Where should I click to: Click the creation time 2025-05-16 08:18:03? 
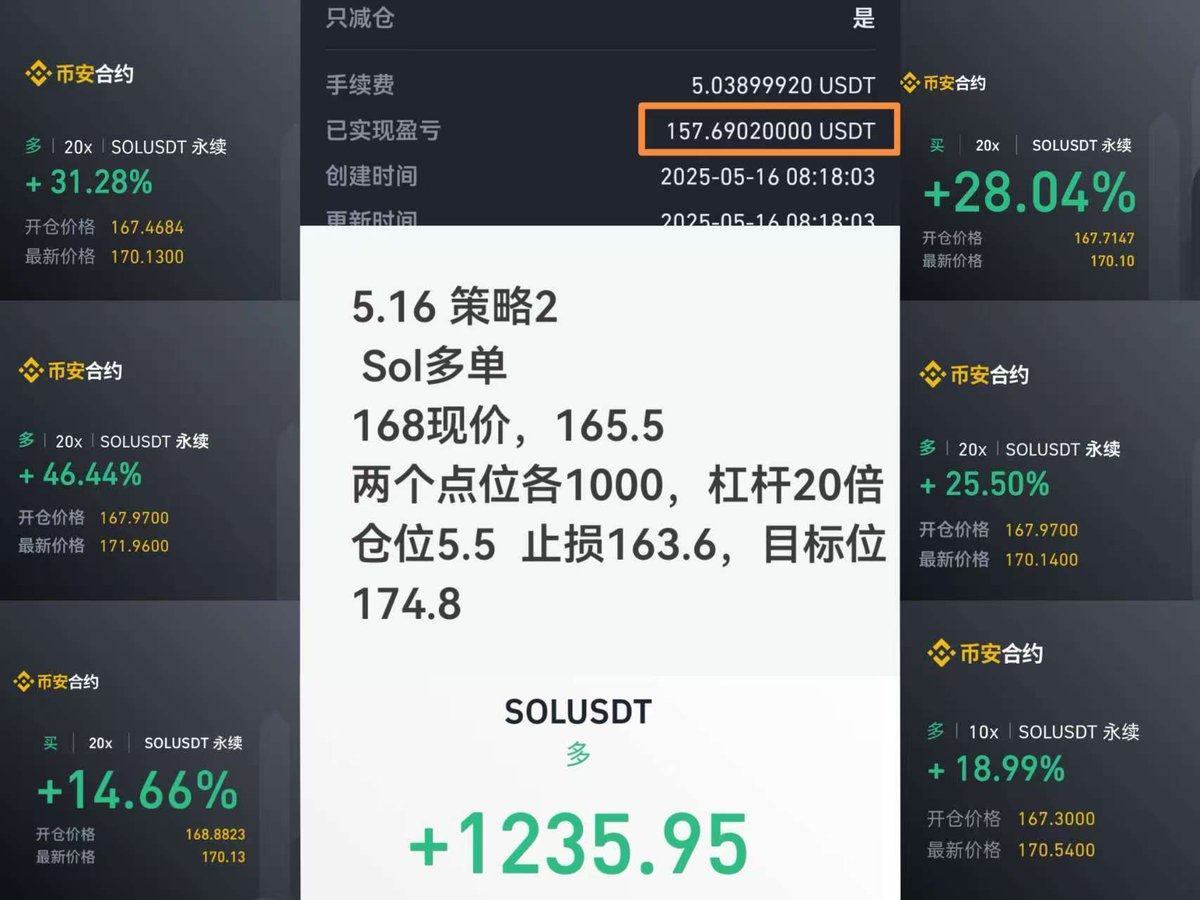pos(768,177)
